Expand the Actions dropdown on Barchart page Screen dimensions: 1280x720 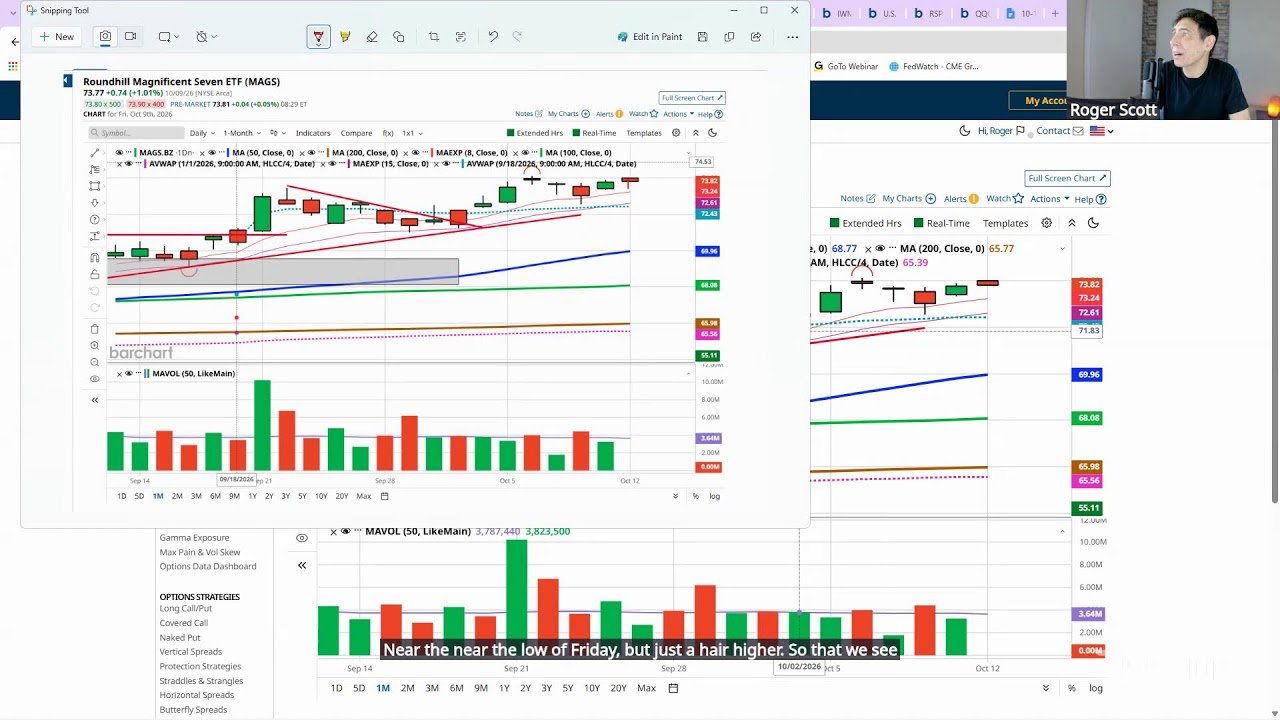(1048, 199)
